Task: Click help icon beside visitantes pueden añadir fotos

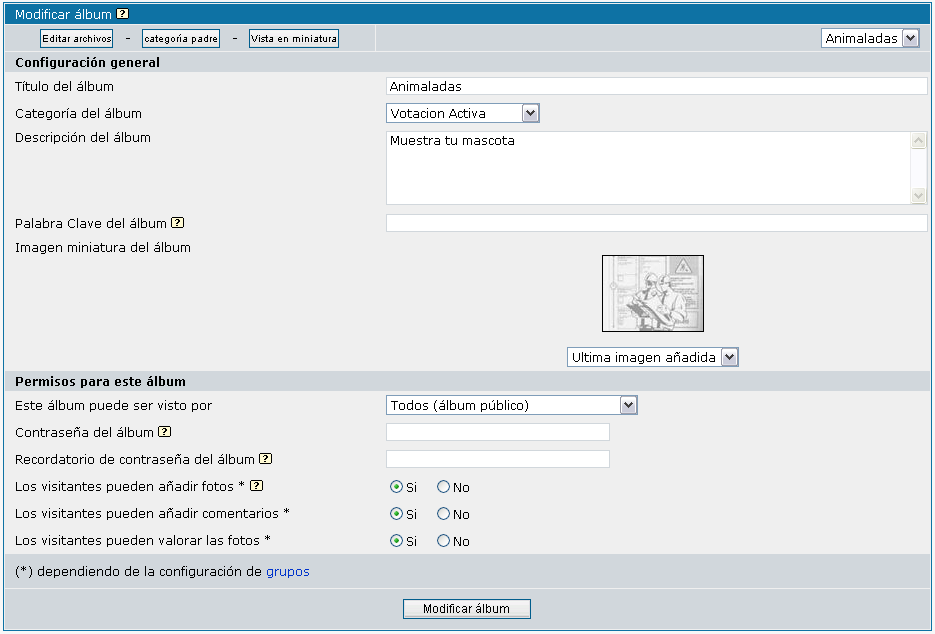Action: pos(256,486)
